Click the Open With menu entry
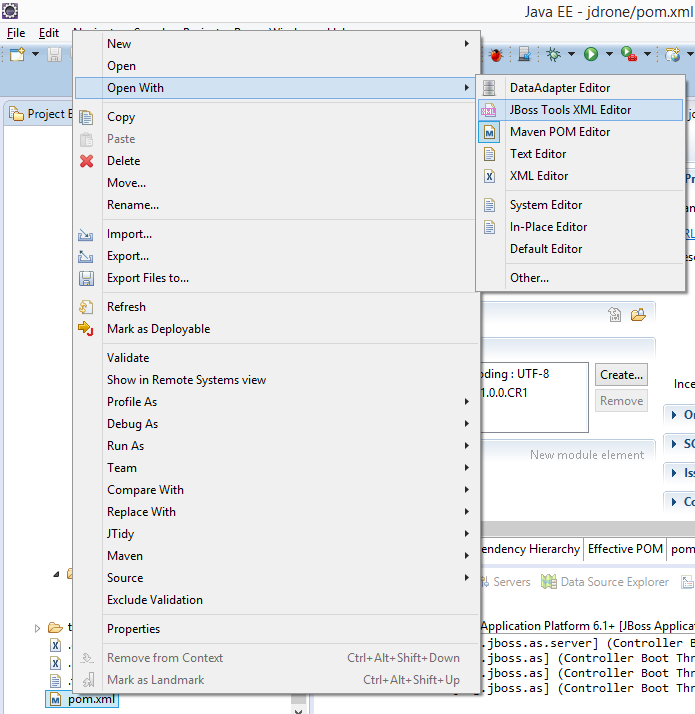The image size is (695, 714). tap(276, 88)
